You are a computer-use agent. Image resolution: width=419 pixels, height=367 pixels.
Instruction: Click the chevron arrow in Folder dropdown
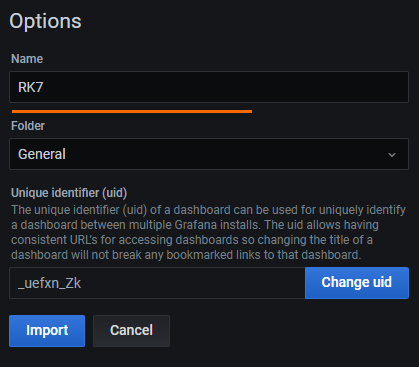coord(392,155)
